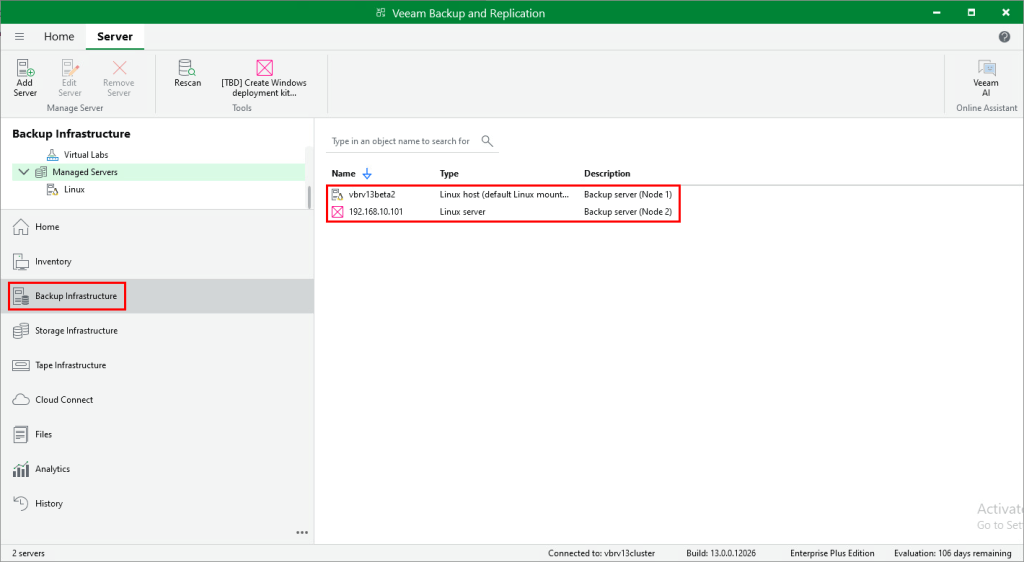Click the search magnifier icon
Screen dimensions: 1024x562
pos(488,141)
